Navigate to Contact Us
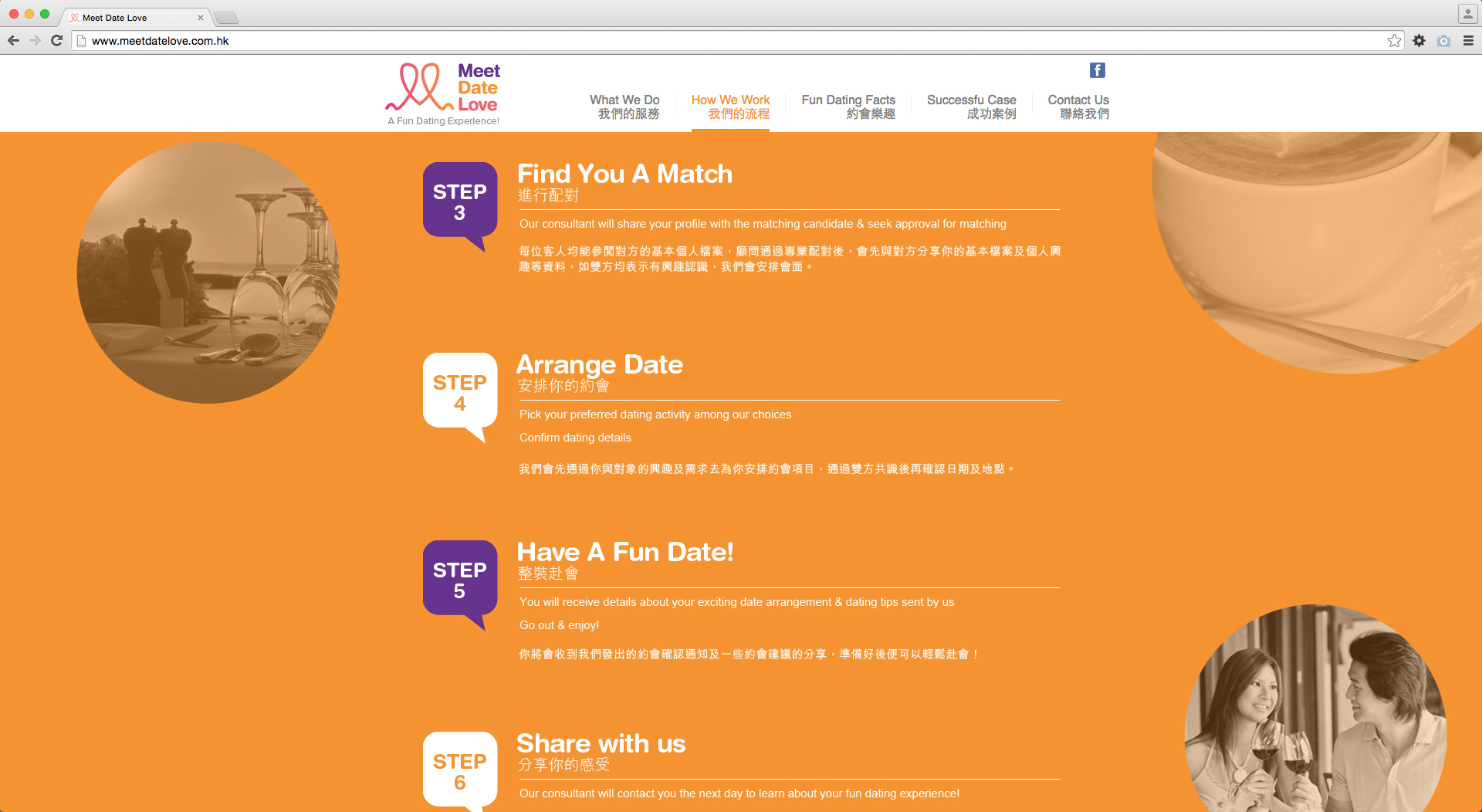Image resolution: width=1482 pixels, height=812 pixels. pos(1078,107)
